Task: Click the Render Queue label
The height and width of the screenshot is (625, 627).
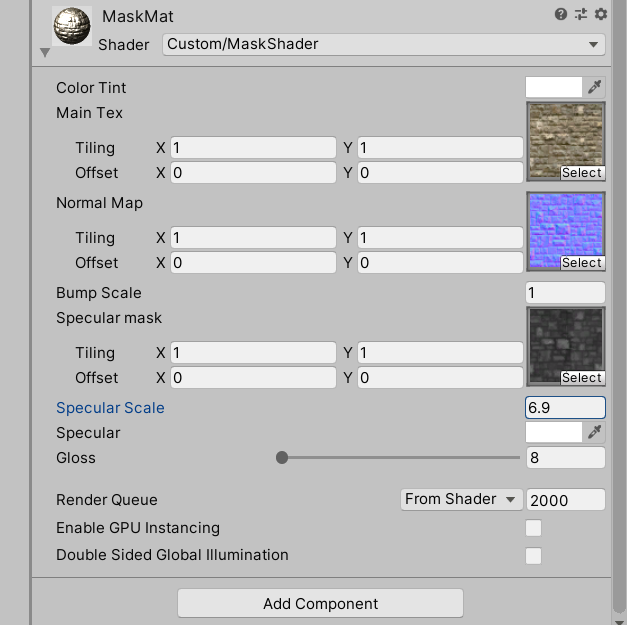Action: click(x=107, y=500)
